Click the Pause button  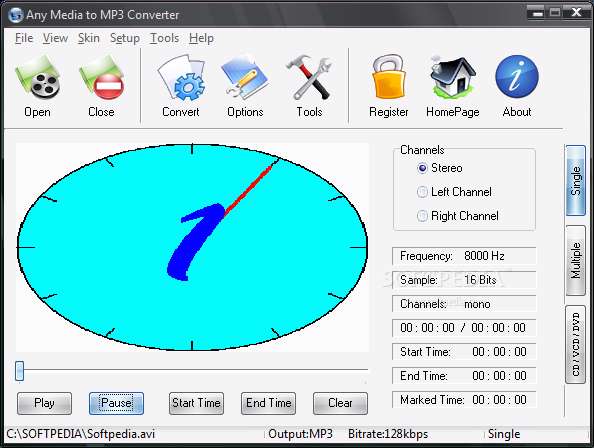pos(116,403)
